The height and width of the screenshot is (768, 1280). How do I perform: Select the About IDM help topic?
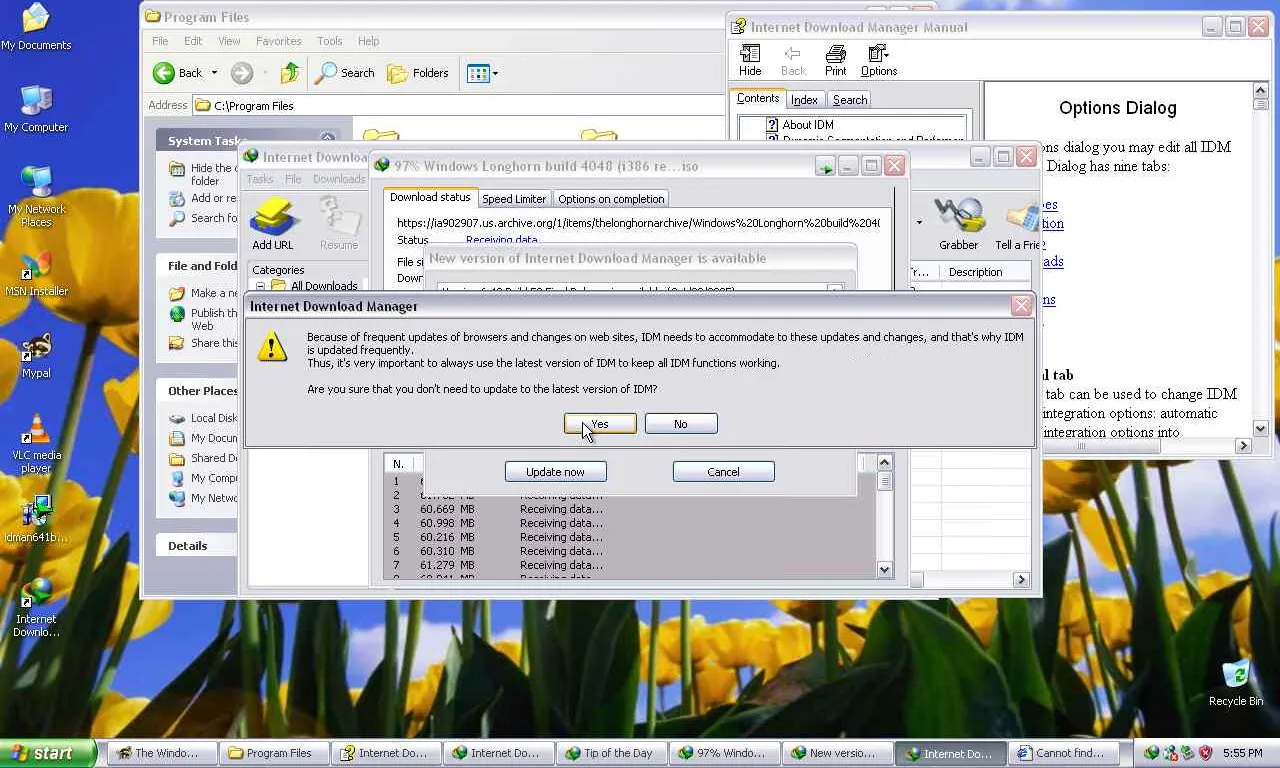(808, 125)
